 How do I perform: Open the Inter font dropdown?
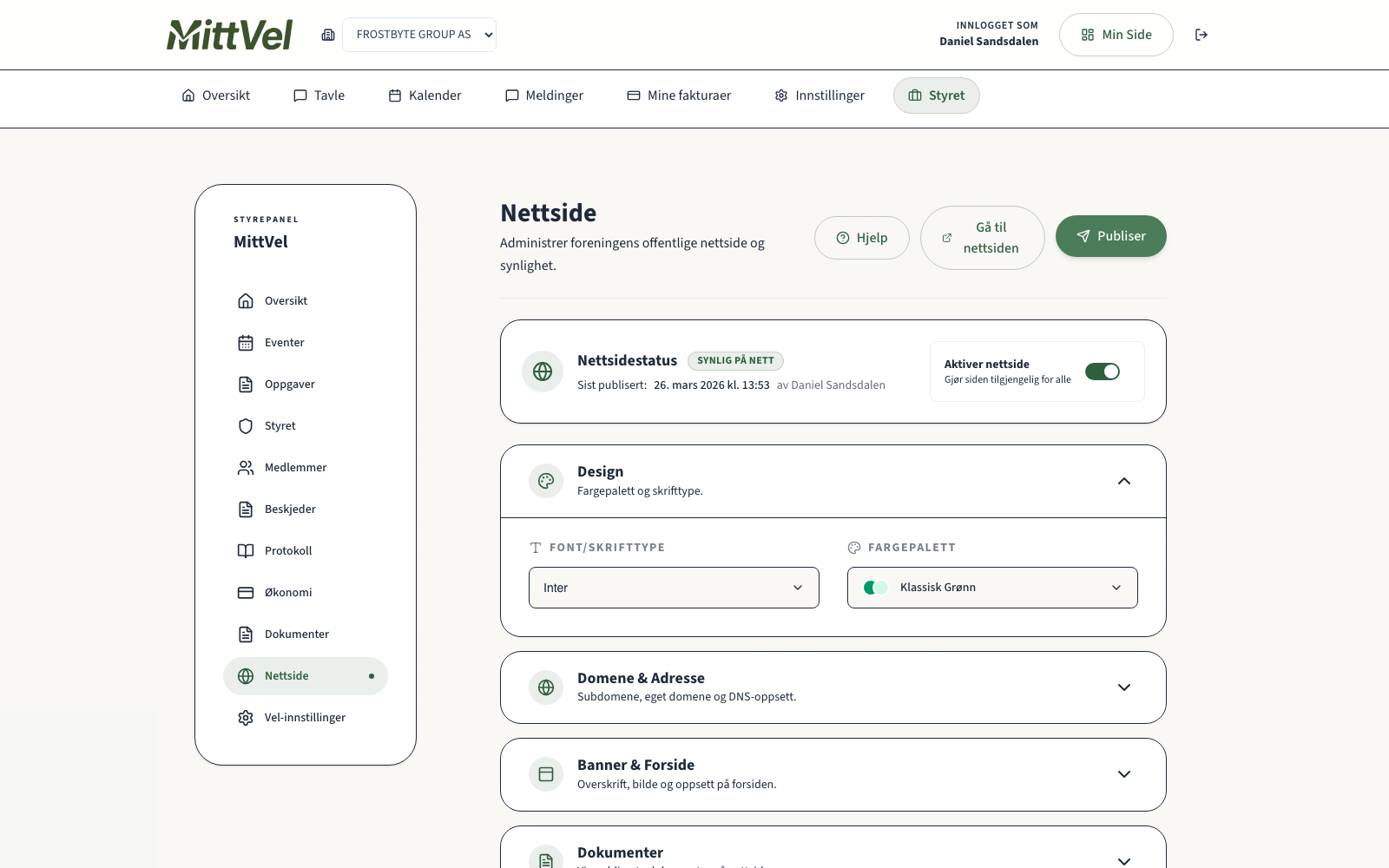click(x=674, y=588)
